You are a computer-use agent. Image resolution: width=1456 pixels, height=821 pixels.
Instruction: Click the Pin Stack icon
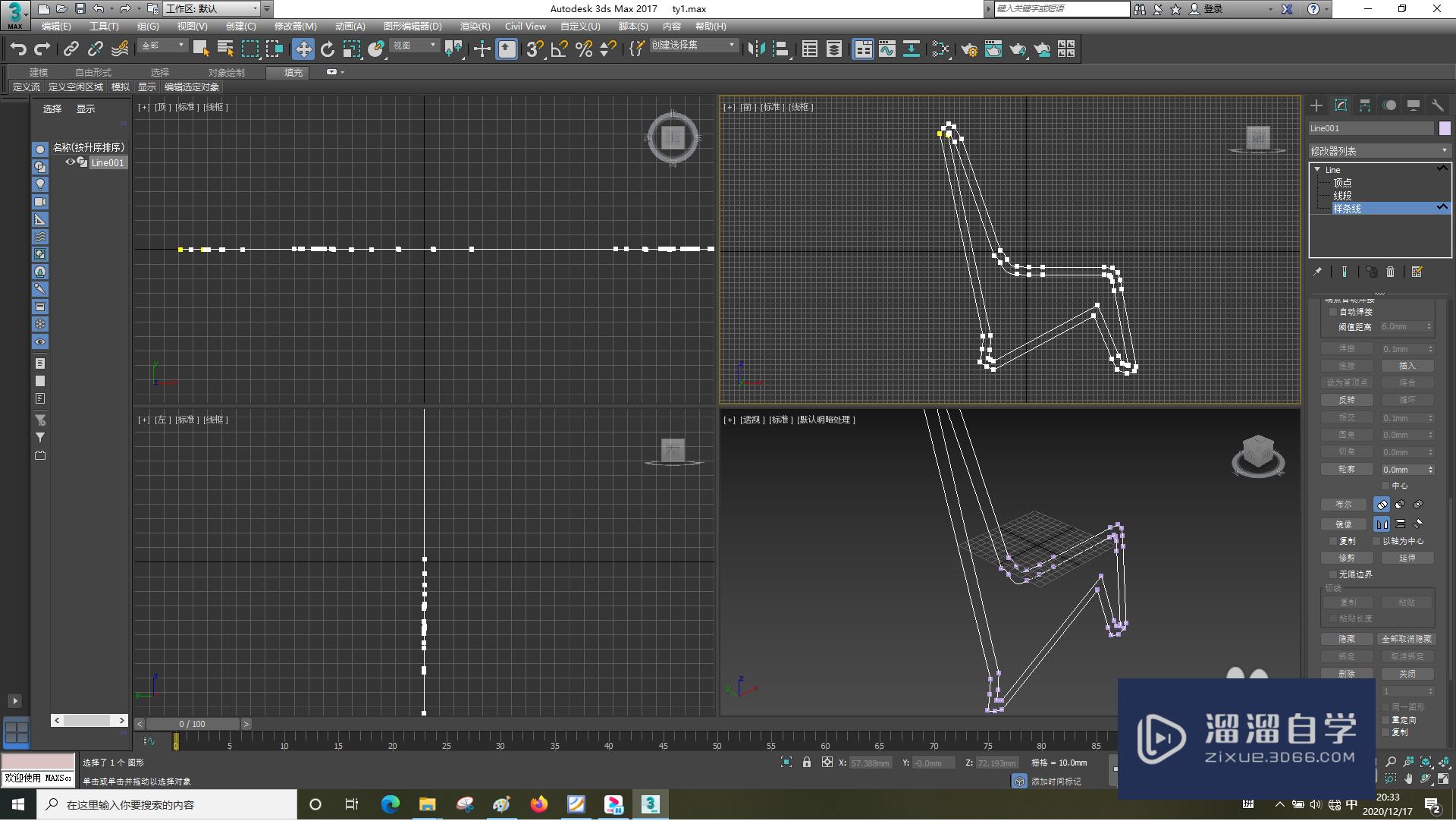pos(1318,272)
